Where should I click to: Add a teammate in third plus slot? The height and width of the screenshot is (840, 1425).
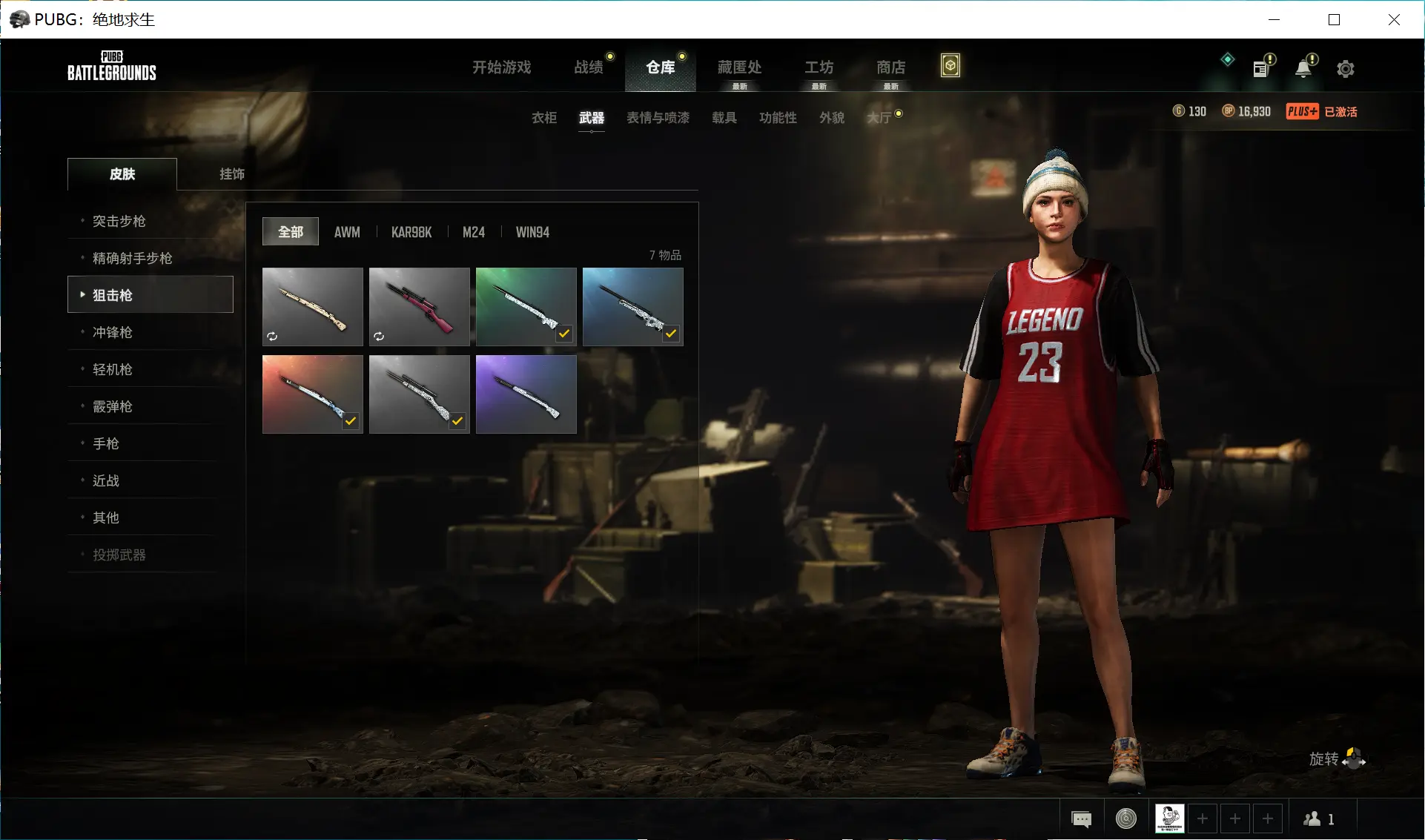pos(1268,818)
